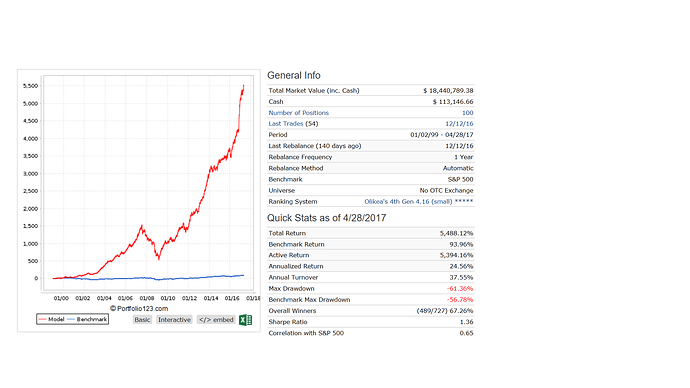The height and width of the screenshot is (388, 690).
Task: Click the No OTC Exchange universe value
Action: tap(446, 190)
